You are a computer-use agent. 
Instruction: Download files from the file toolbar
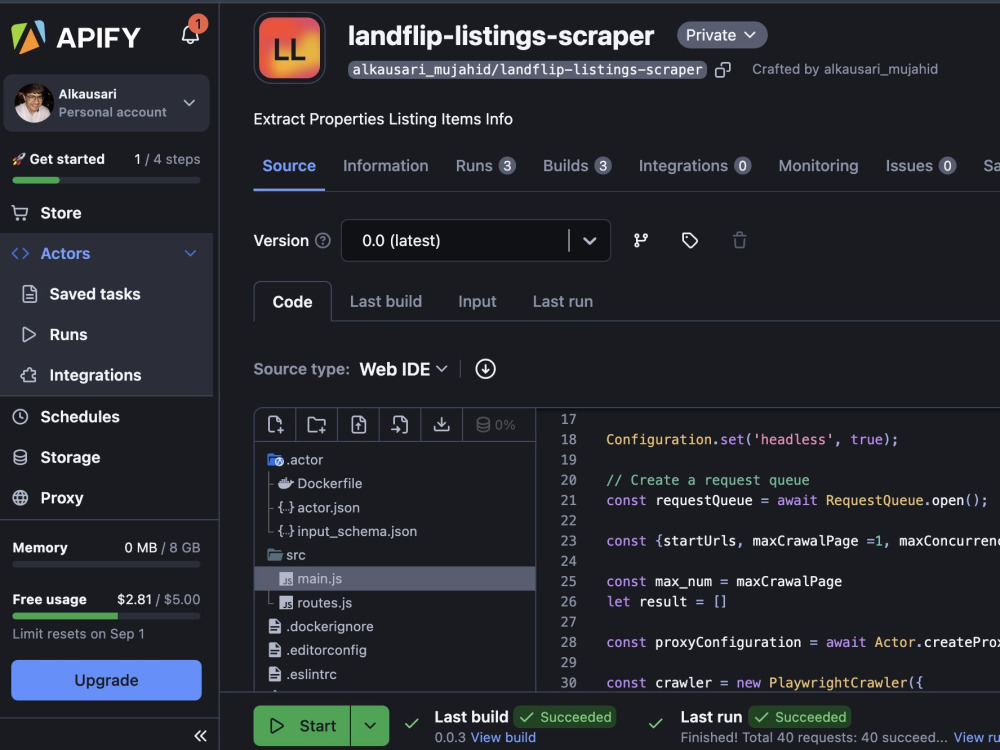coord(441,425)
